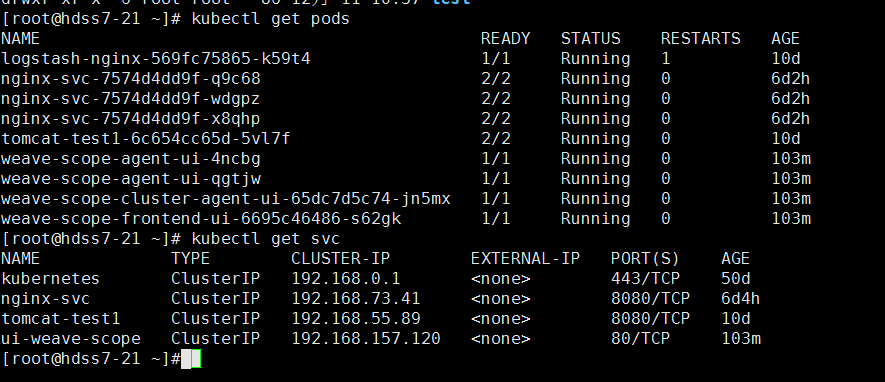Click the 10d age of tomcat-test1 pod

click(786, 139)
